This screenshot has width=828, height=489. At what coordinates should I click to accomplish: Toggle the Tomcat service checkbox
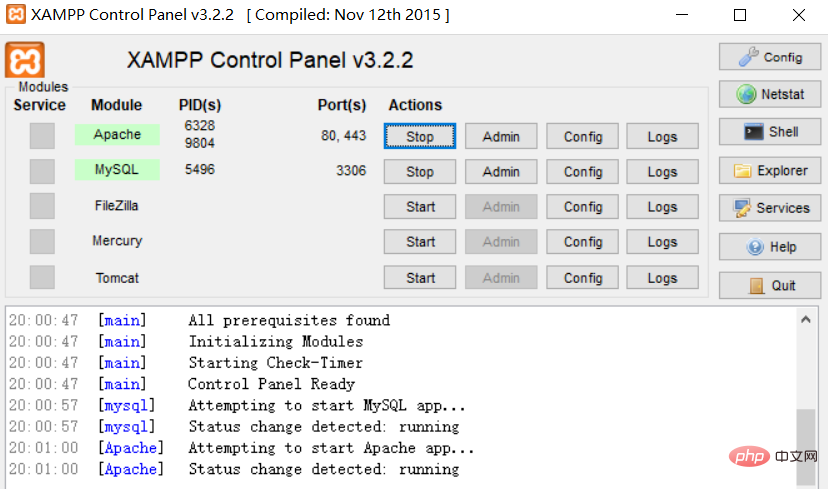(42, 277)
